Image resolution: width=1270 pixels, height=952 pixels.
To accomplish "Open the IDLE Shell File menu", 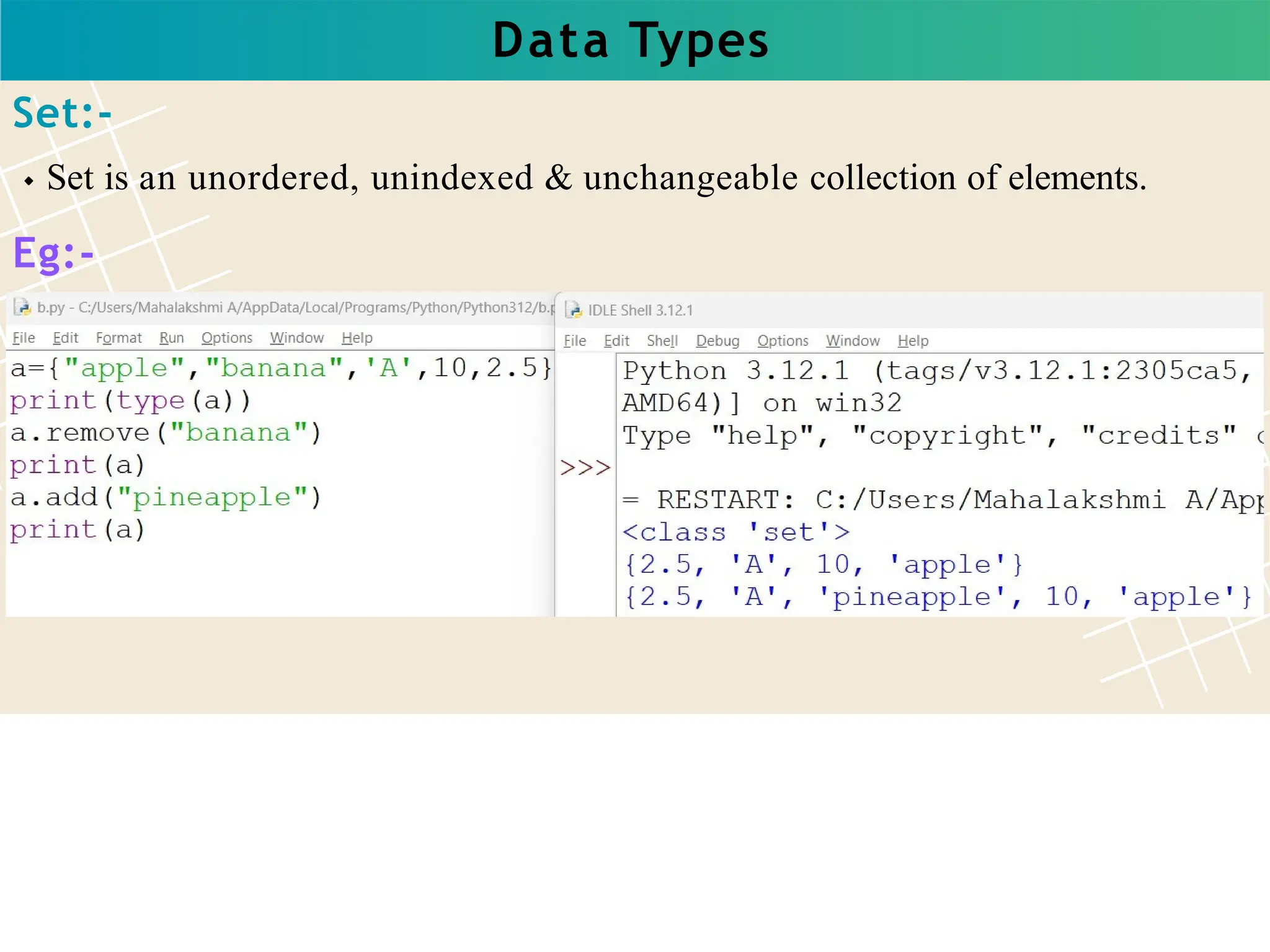I will (574, 341).
